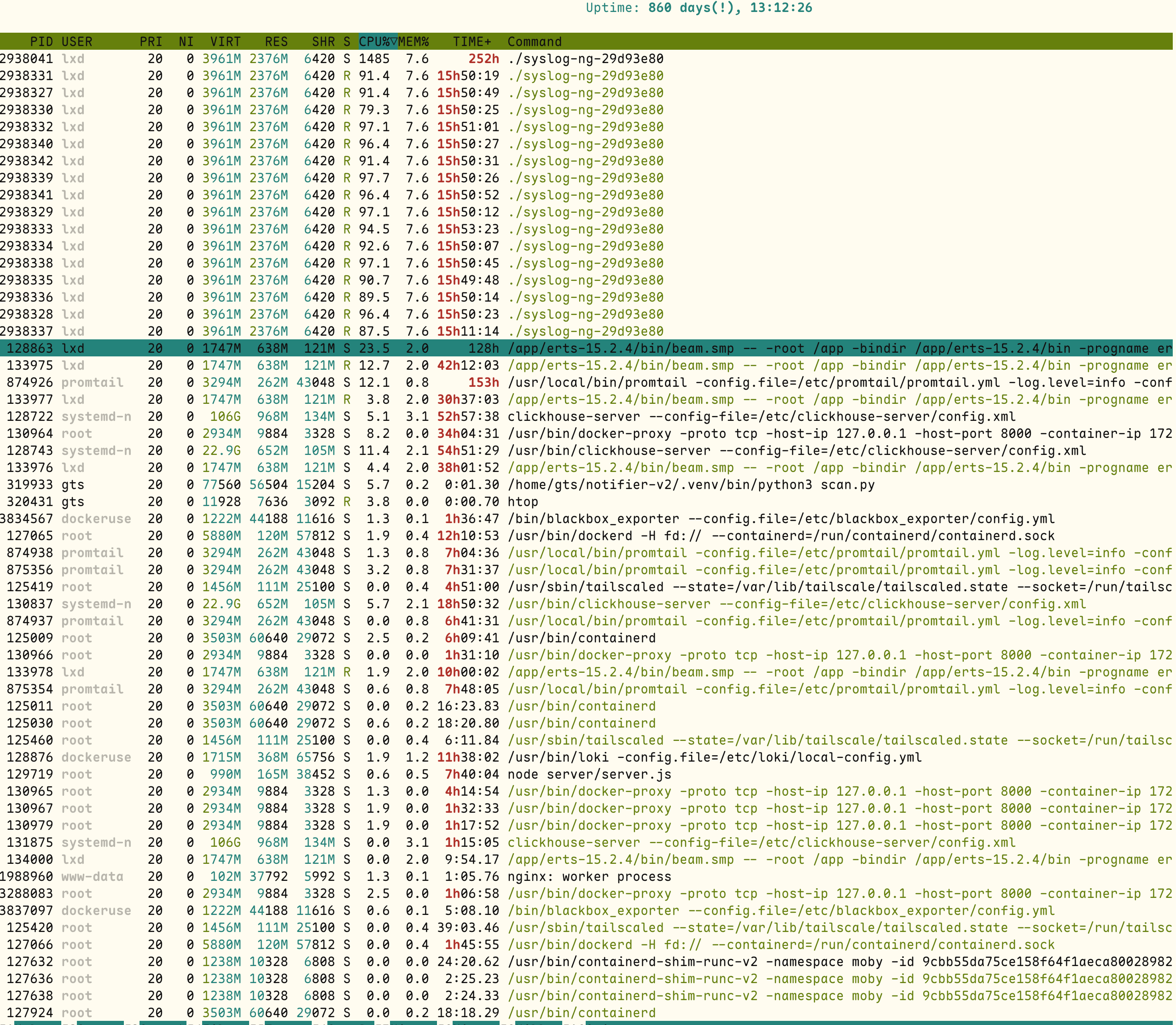
Task: Select clickhouse-server row with PID 130837
Action: [x=586, y=604]
